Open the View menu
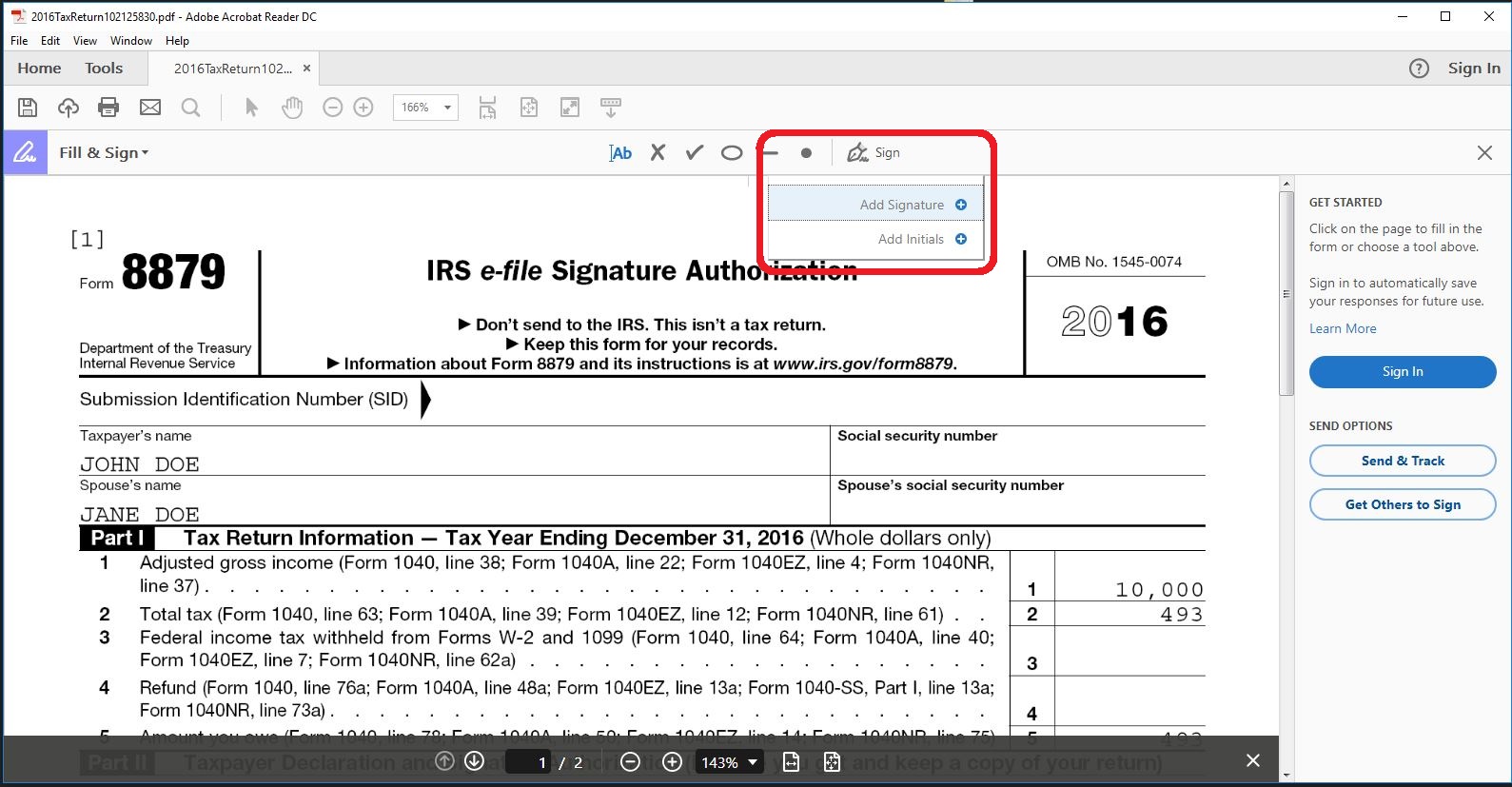Screen dimensions: 1512x787 [85, 41]
